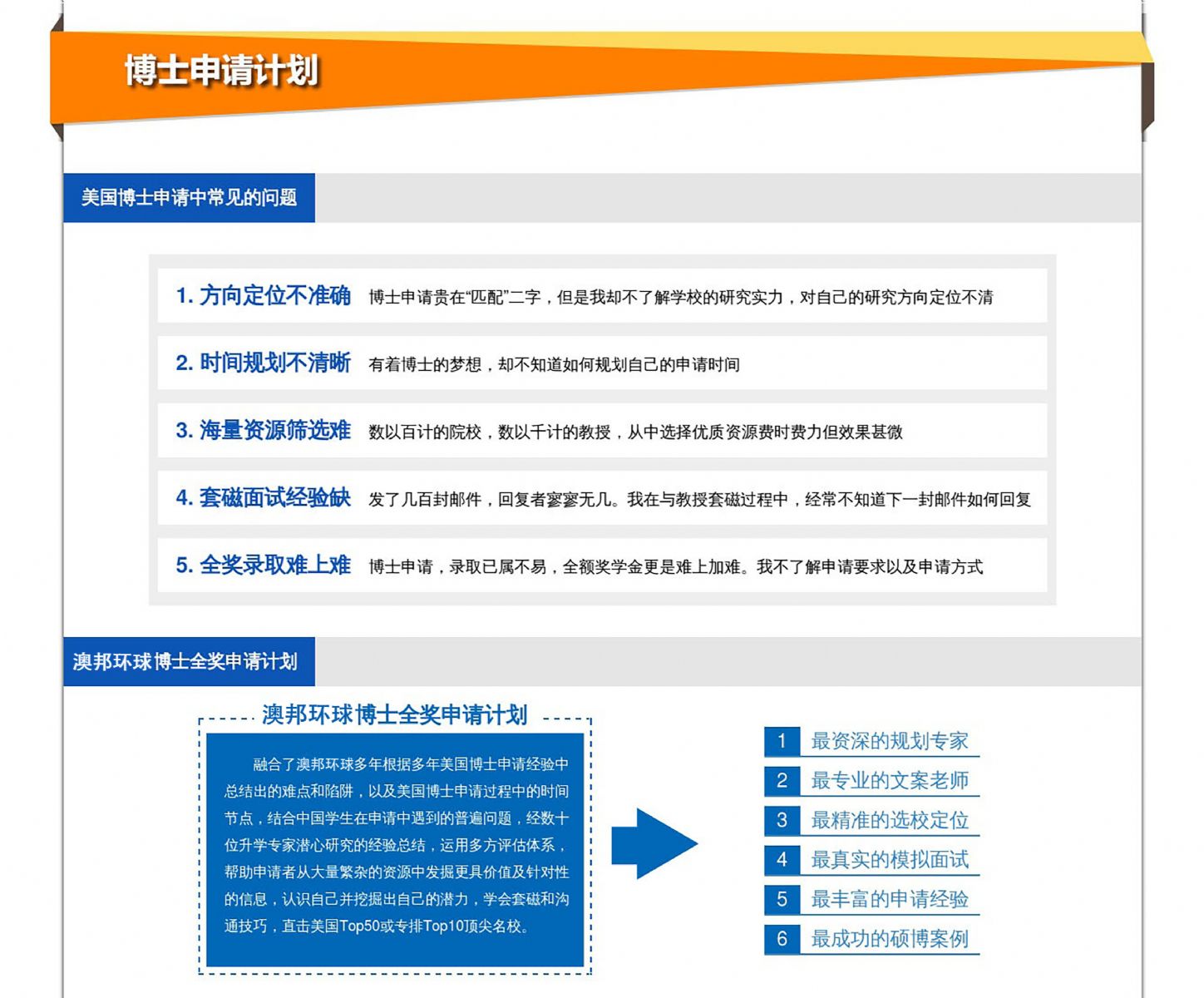Click number 4 badge beside 最真实的模拟面试
The width and height of the screenshot is (1204, 998).
pos(782,860)
